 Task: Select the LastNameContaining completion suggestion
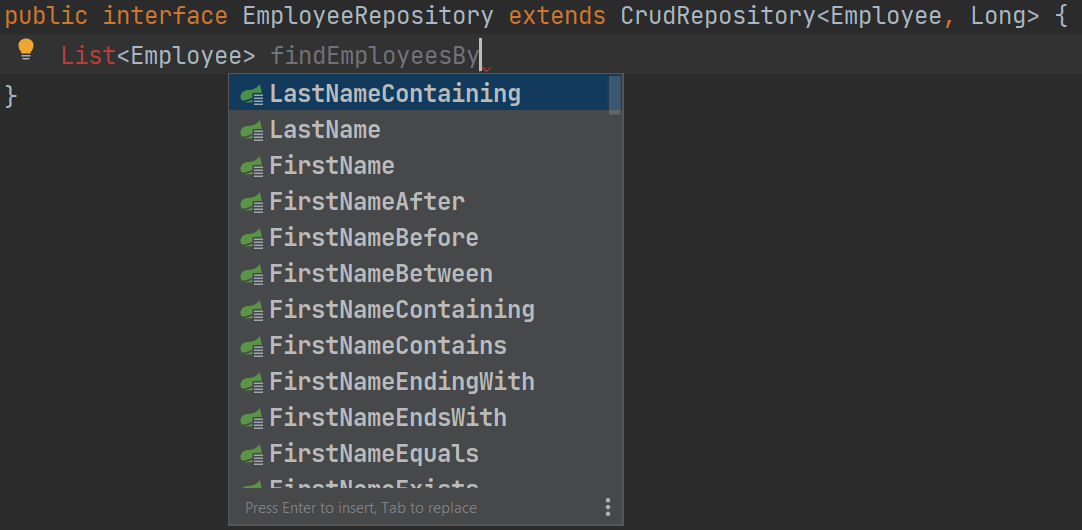point(395,94)
